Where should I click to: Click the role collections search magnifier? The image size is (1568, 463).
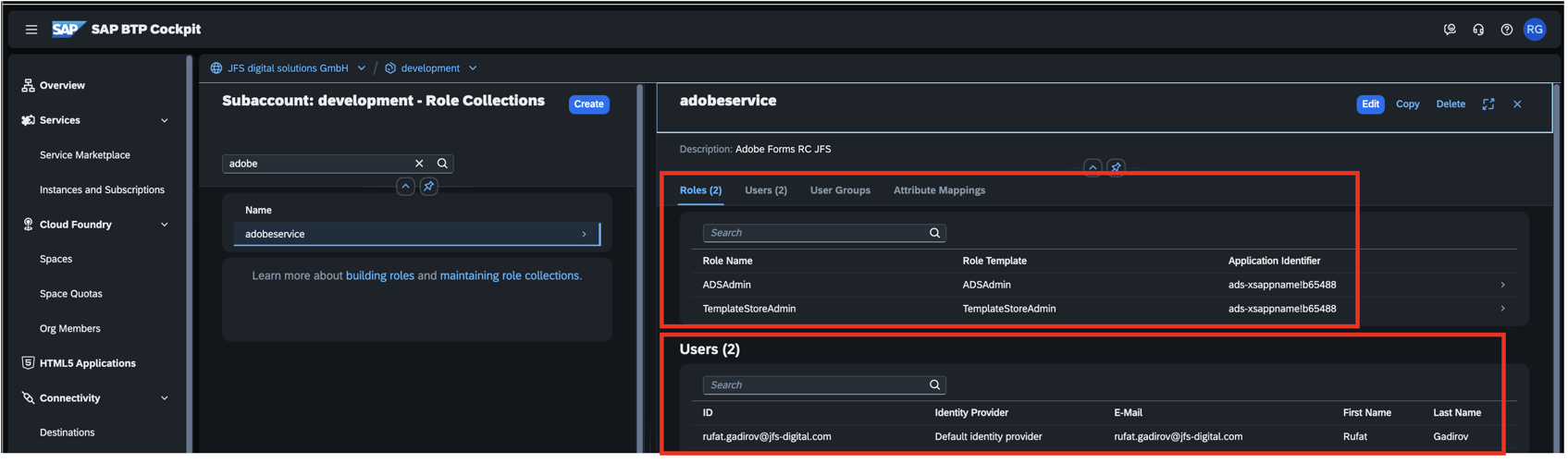click(x=442, y=164)
